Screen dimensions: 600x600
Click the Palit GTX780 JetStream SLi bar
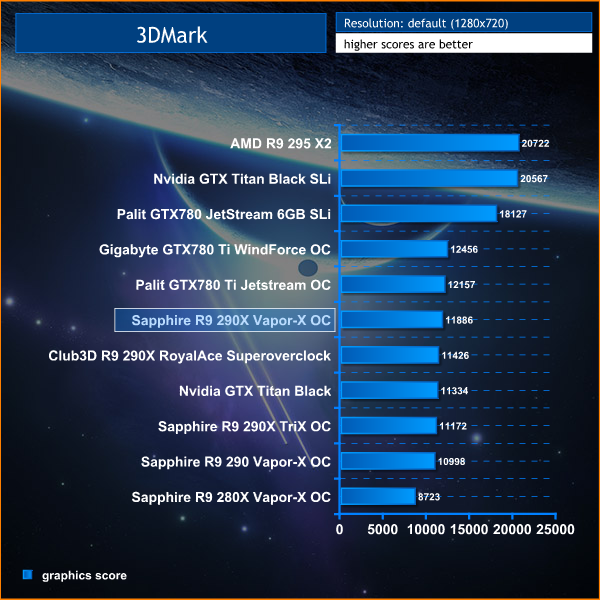pyautogui.click(x=419, y=214)
